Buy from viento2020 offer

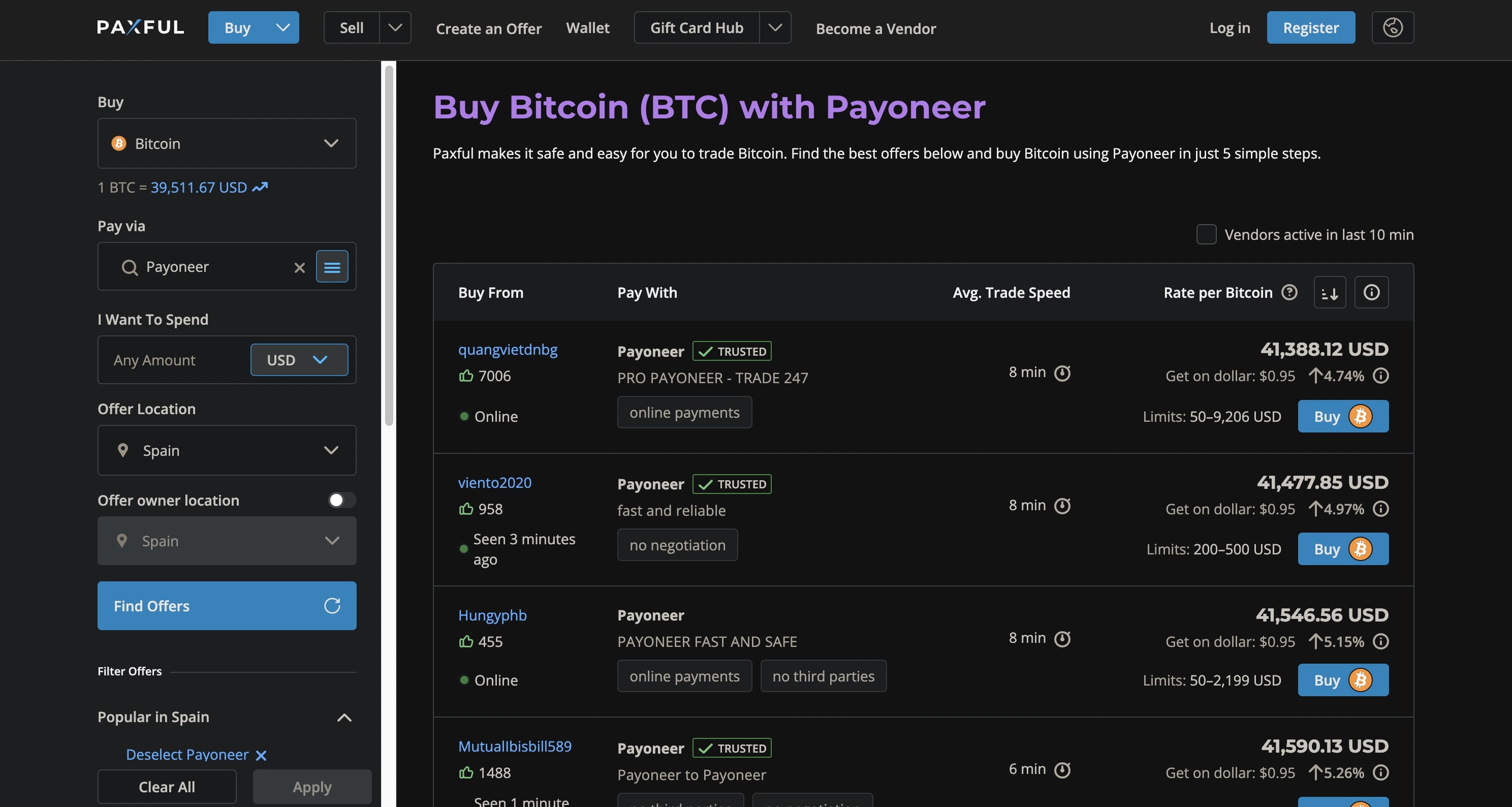click(x=1343, y=549)
